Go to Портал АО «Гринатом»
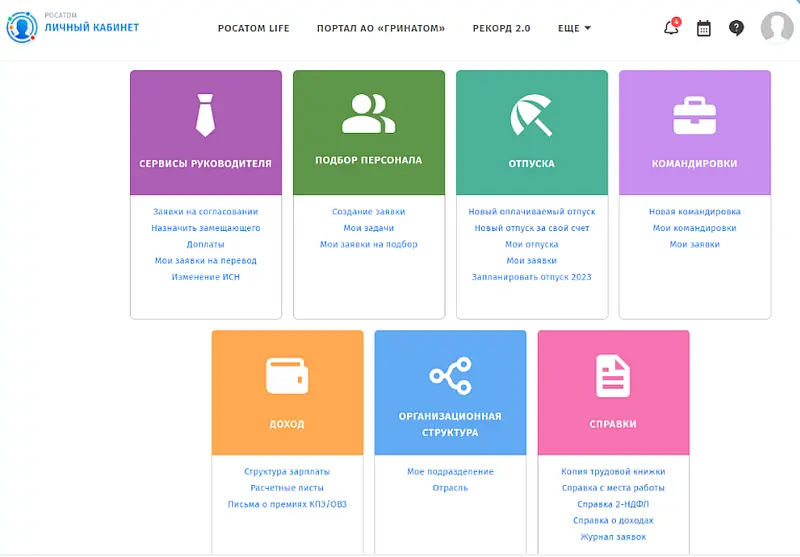The height and width of the screenshot is (557, 800). (380, 28)
